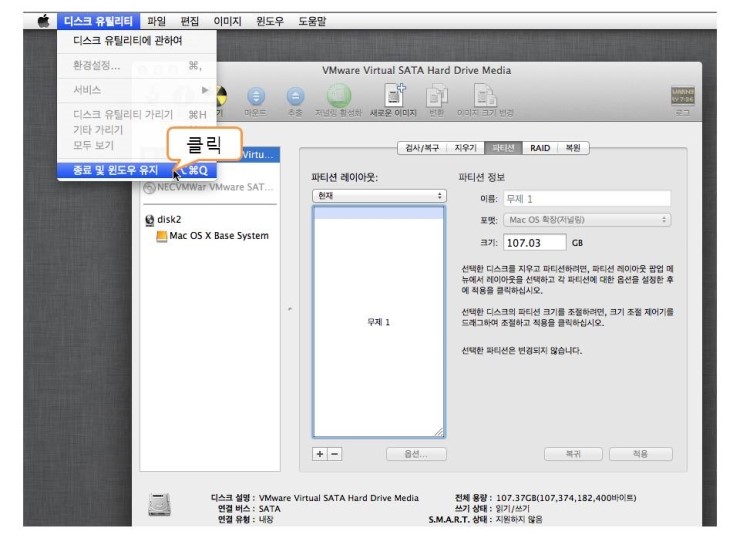Switch to the 지우기 (Erase) tab
This screenshot has height=555, width=740.
click(x=465, y=148)
